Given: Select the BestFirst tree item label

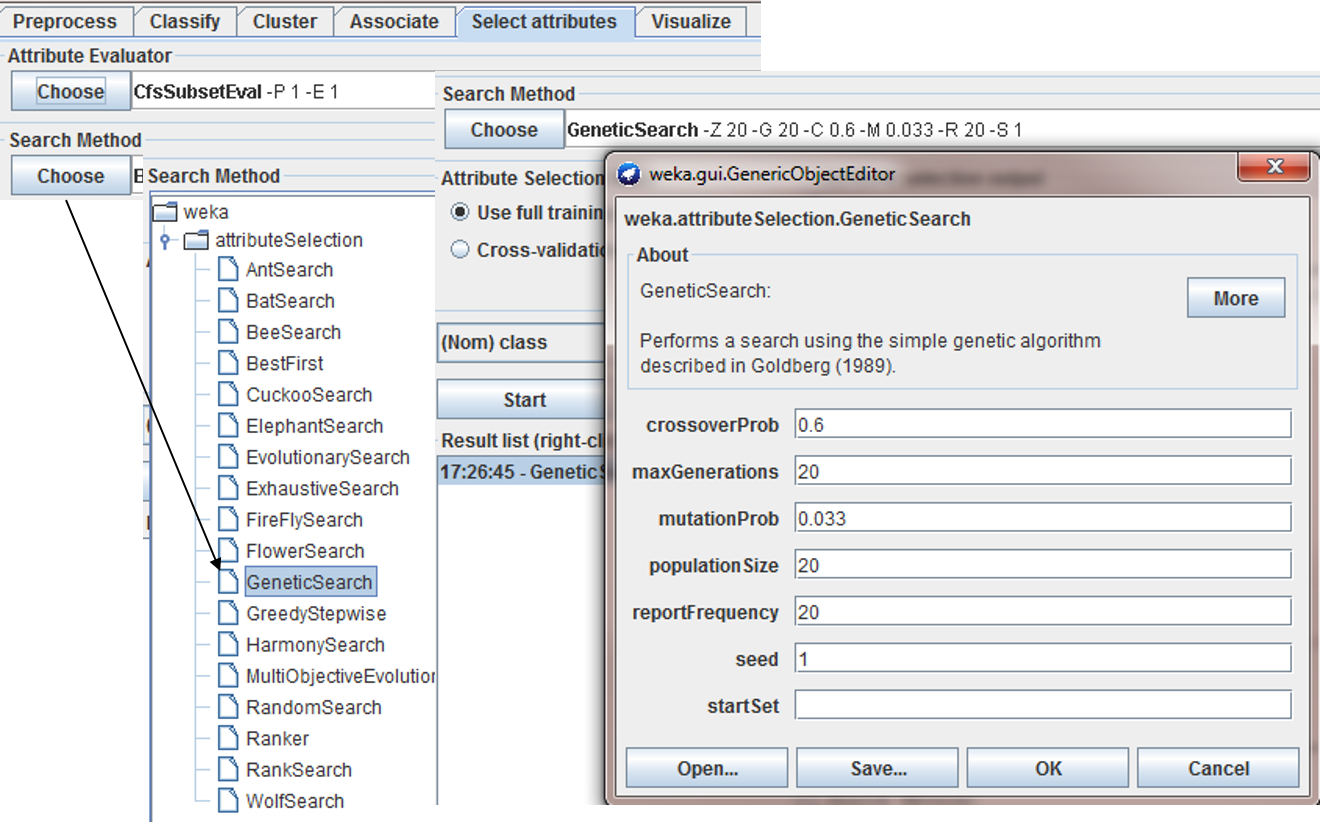Looking at the screenshot, I should 285,363.
